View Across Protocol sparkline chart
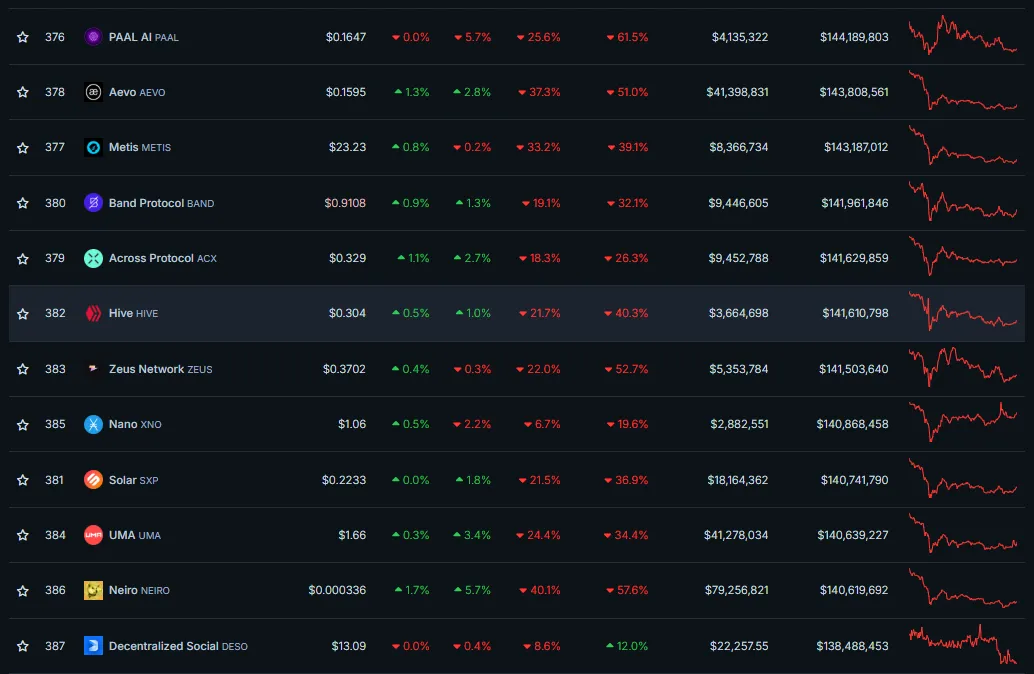This screenshot has width=1034, height=674. coord(963,256)
